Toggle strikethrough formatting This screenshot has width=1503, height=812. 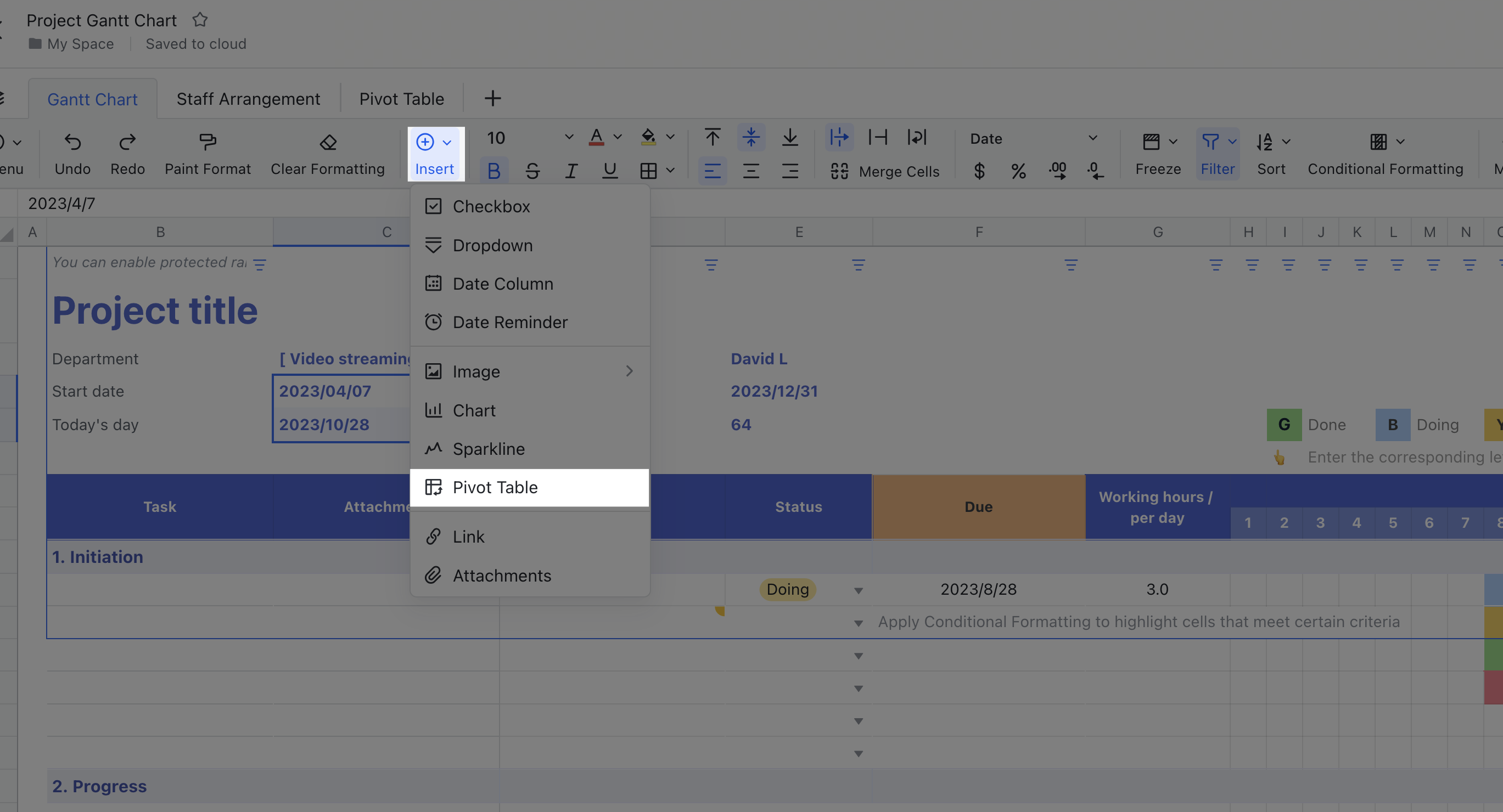click(532, 171)
